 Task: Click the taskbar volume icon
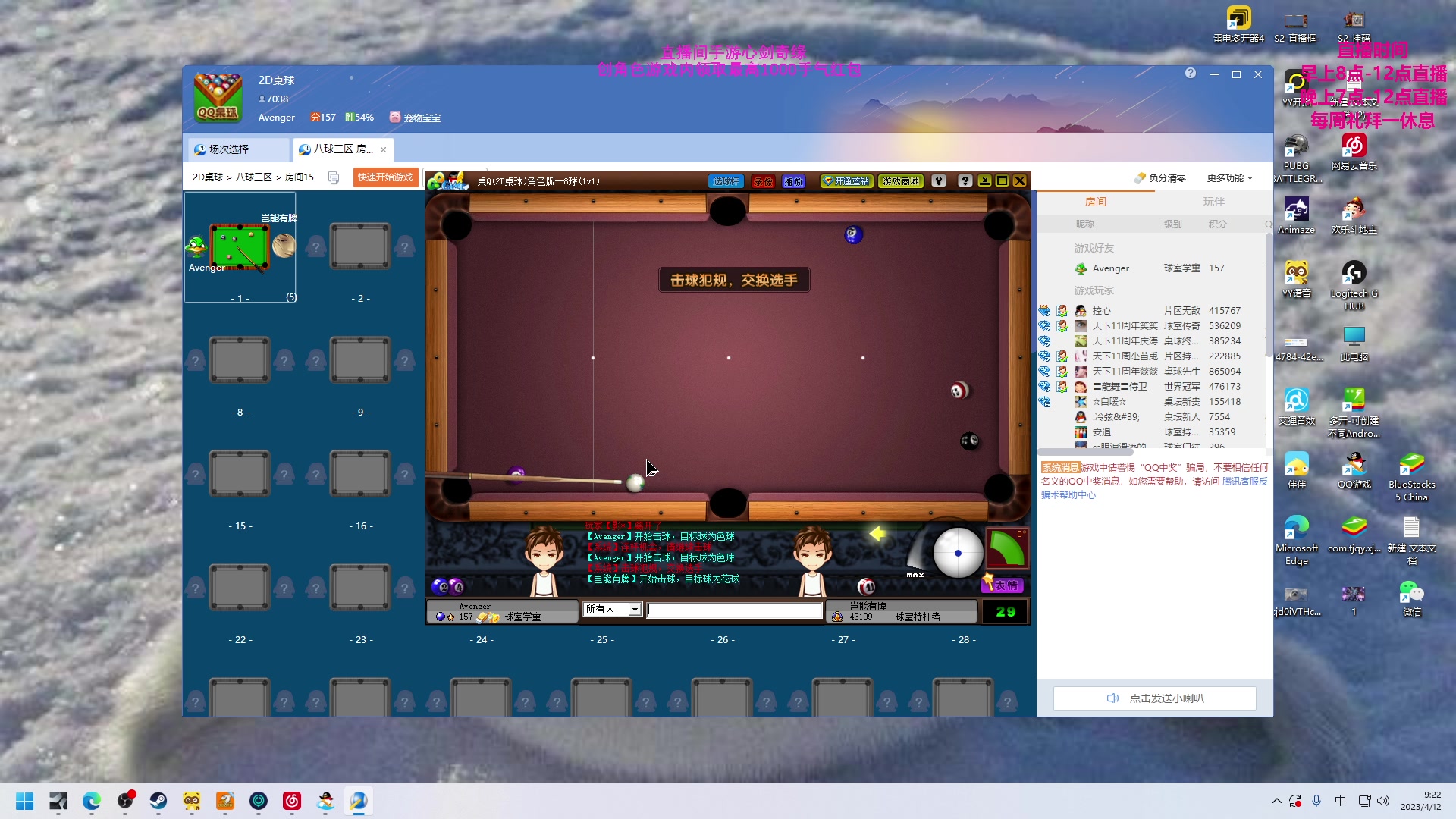1383,801
